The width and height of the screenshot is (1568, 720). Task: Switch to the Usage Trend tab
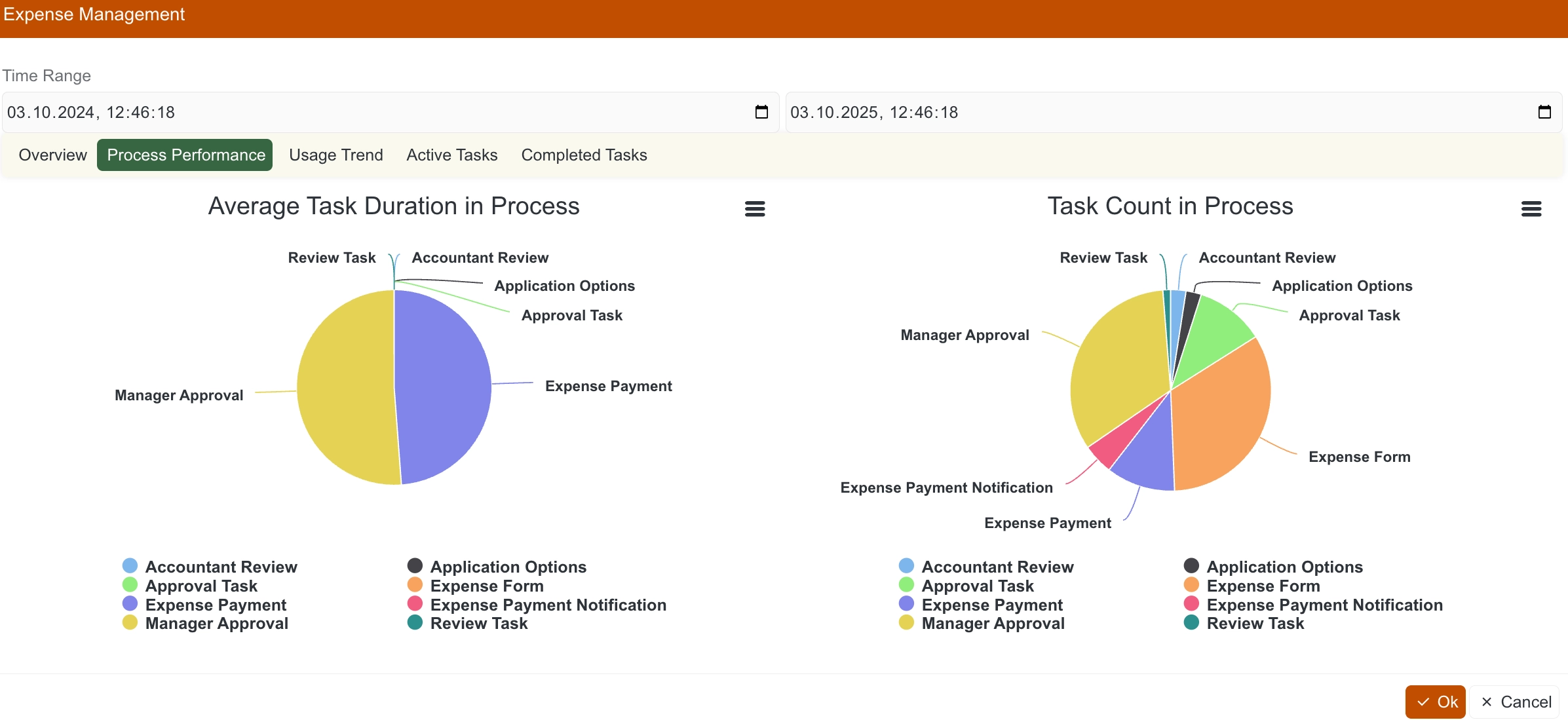[x=335, y=155]
